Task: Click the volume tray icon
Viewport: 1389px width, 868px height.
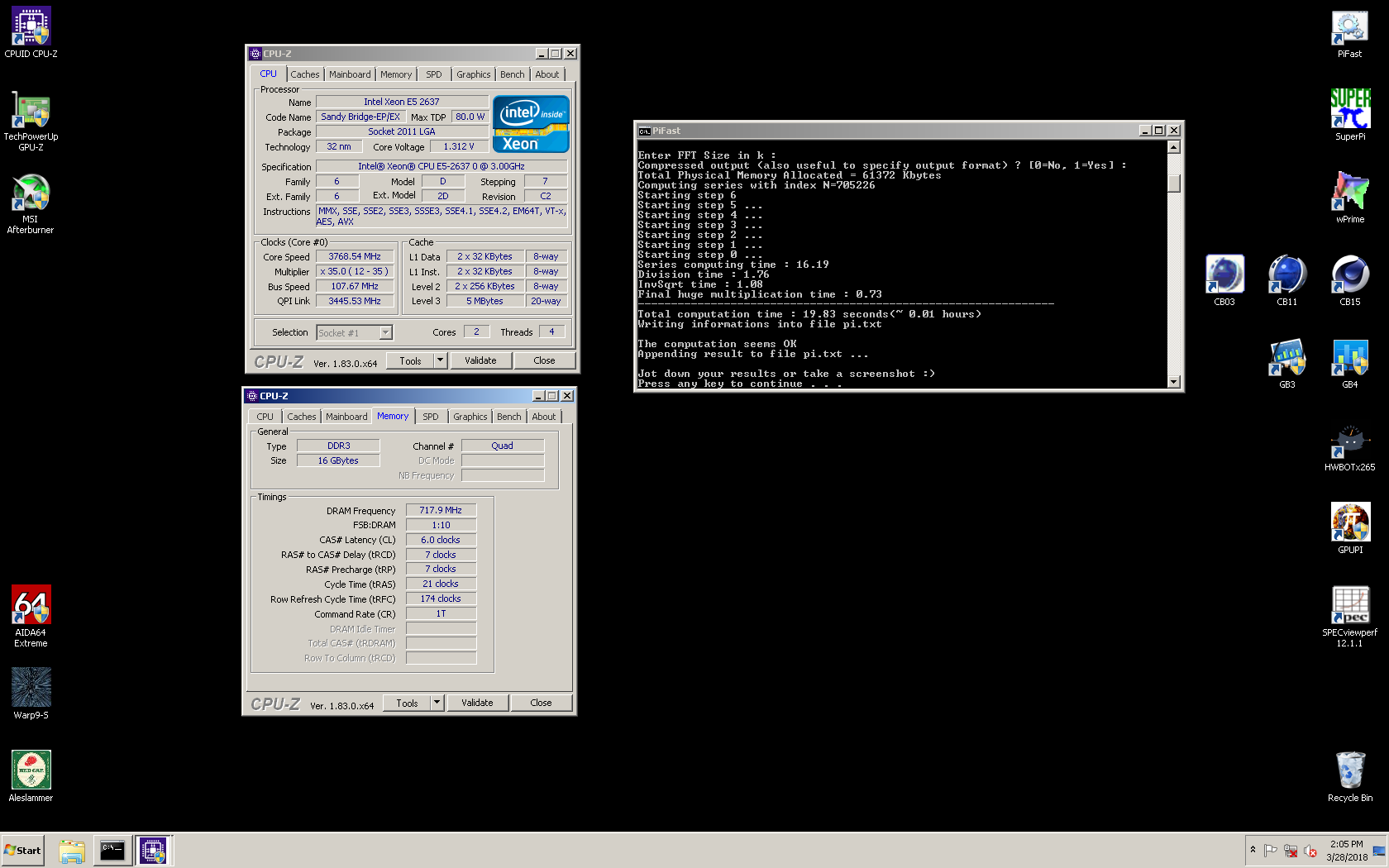Action: tap(1310, 851)
